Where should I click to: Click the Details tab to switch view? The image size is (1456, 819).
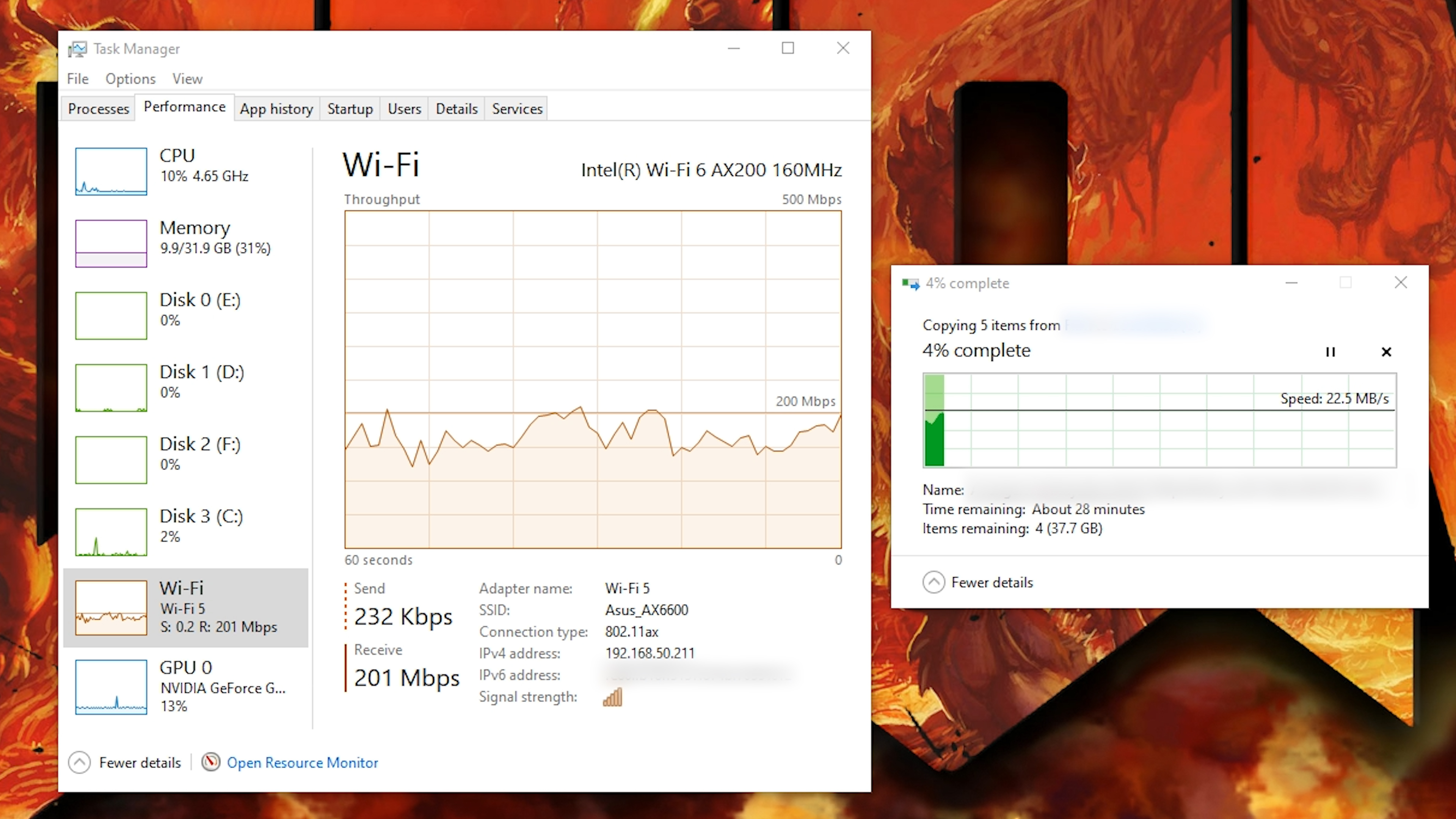[456, 108]
